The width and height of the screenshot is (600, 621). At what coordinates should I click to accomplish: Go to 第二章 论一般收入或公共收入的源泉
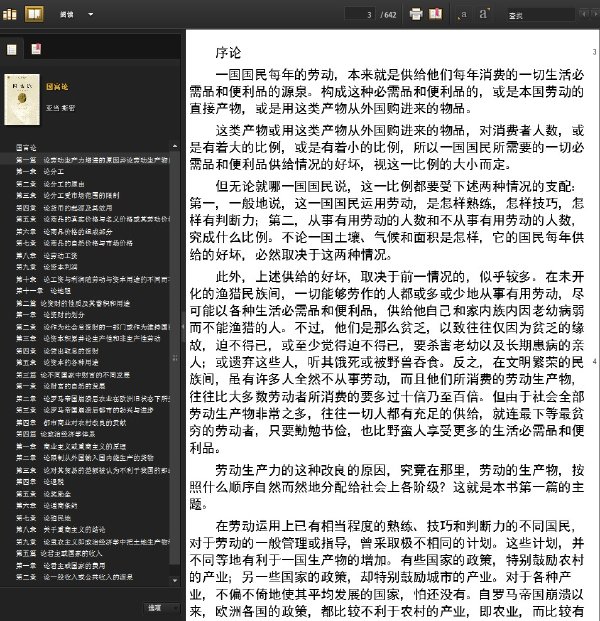point(74,577)
